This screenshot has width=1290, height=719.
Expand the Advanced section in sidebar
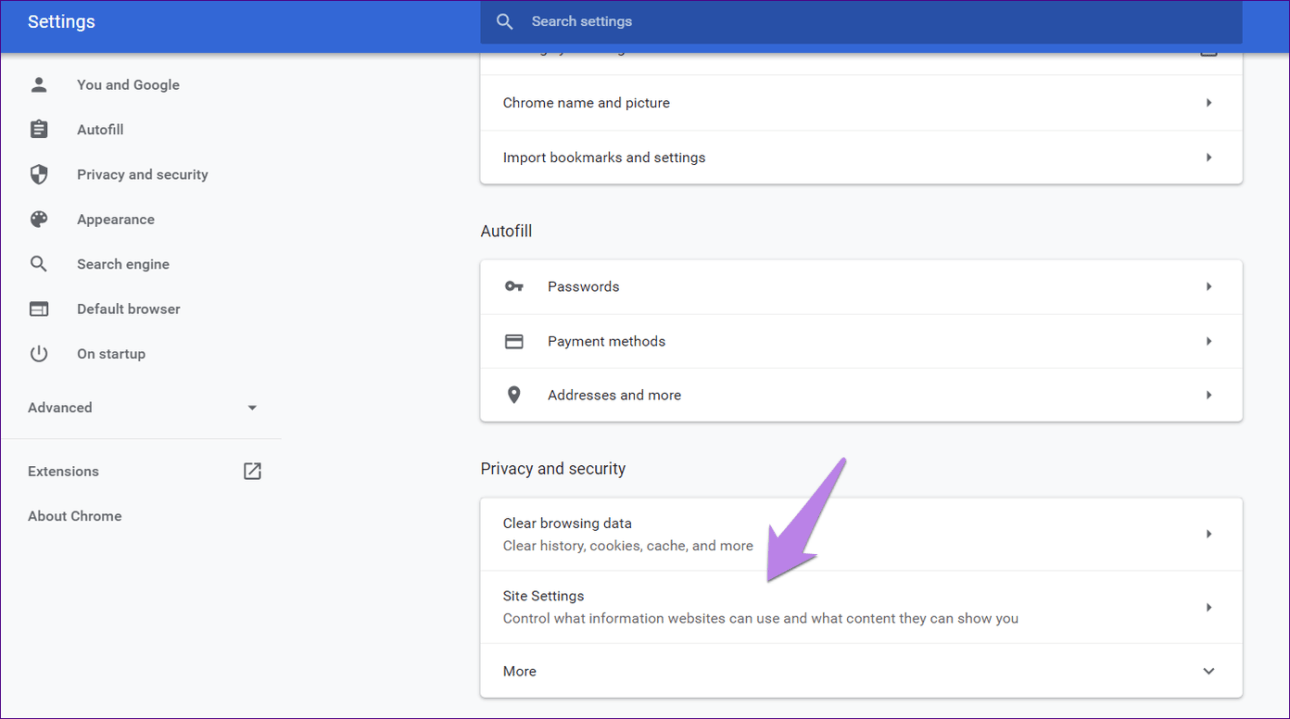pos(252,408)
